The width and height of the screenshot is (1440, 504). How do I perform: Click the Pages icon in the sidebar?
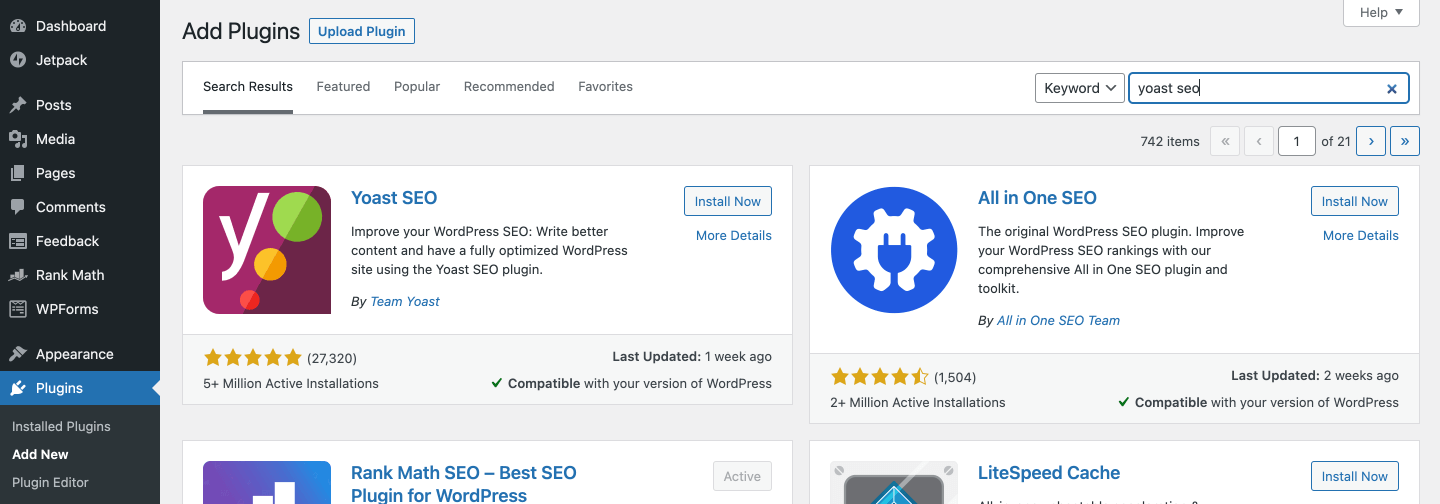click(x=18, y=173)
